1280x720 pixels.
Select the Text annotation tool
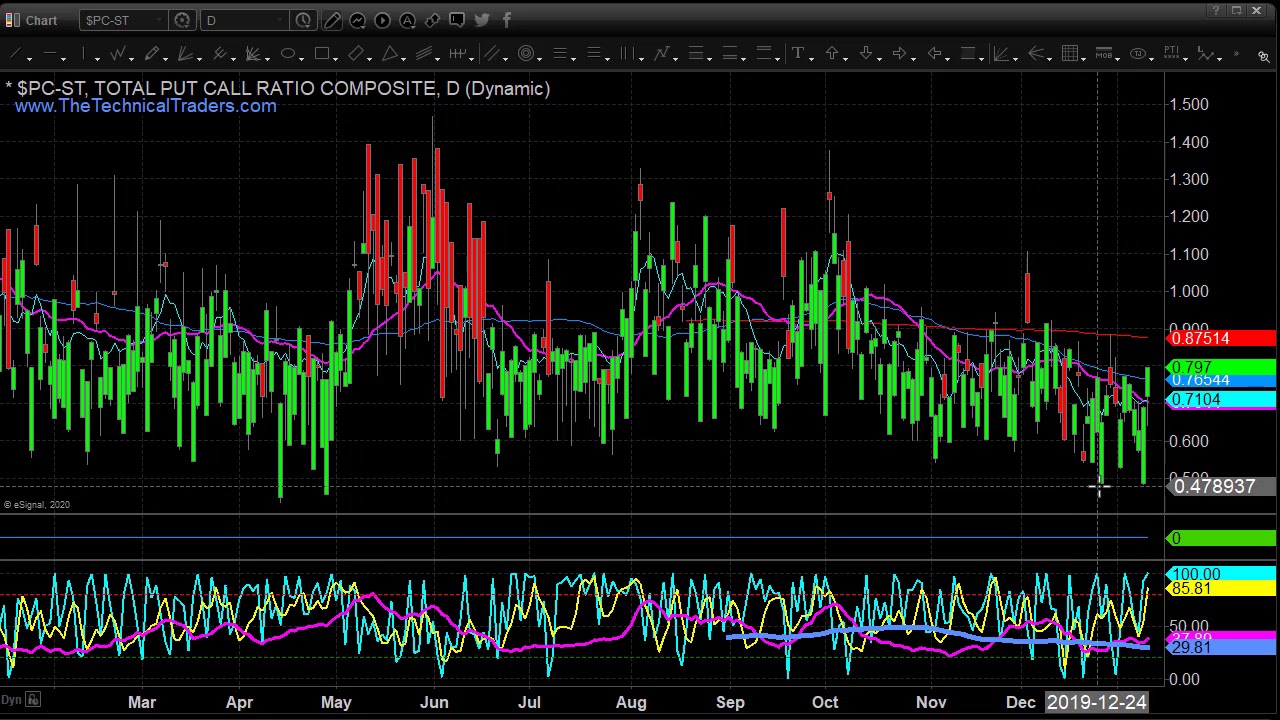coord(798,53)
